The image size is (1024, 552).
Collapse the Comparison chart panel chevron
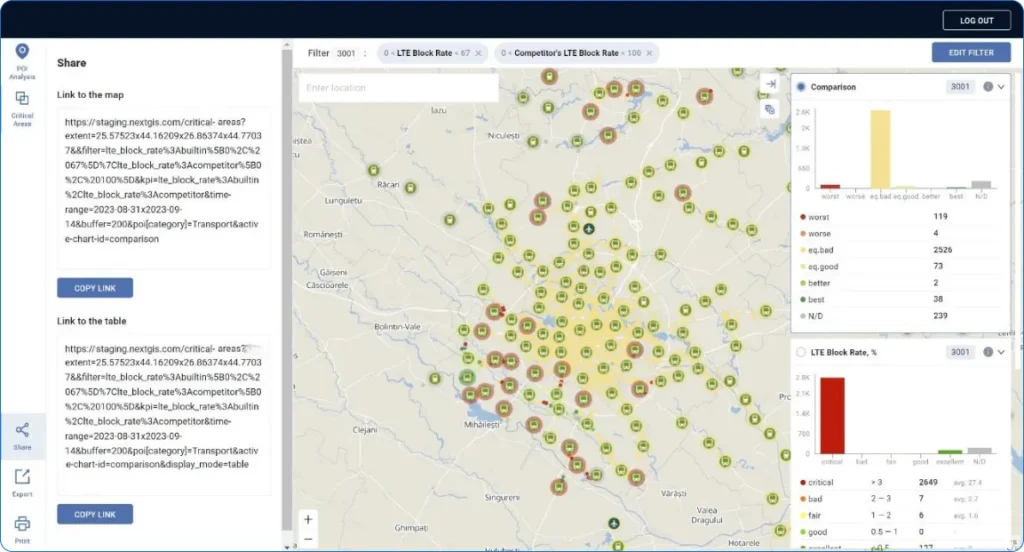[x=1001, y=87]
